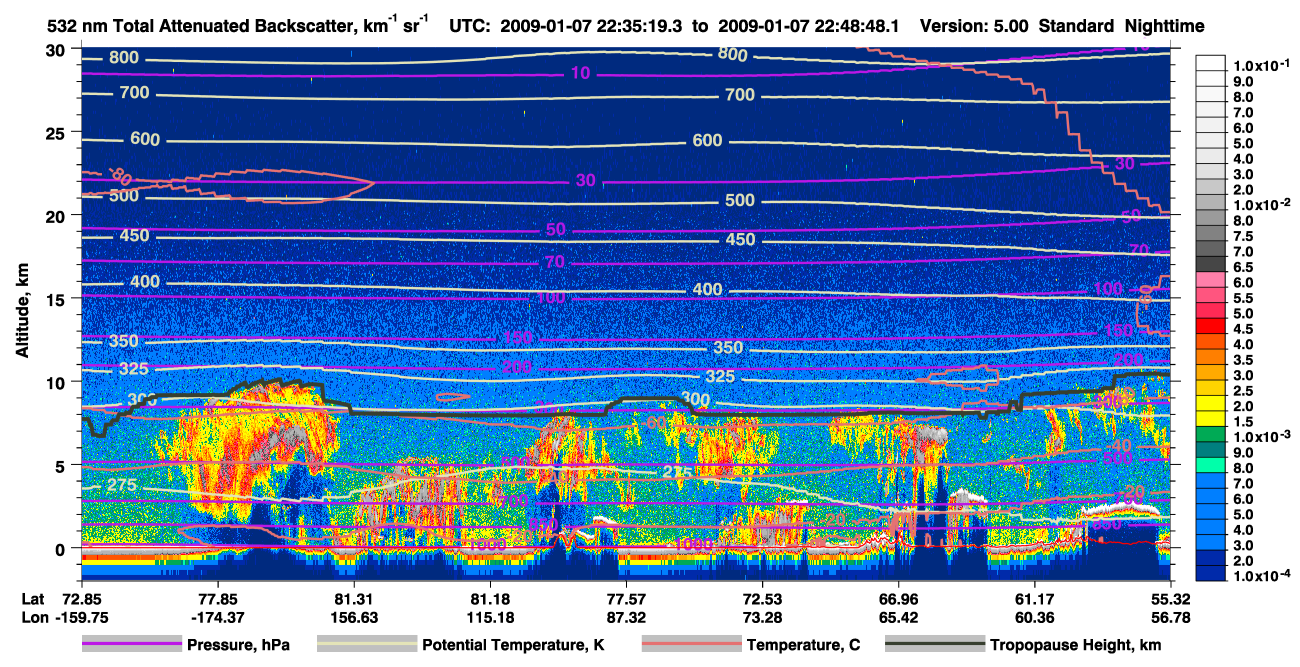
Task: Click longitude value '65.42'
Action: (x=899, y=618)
